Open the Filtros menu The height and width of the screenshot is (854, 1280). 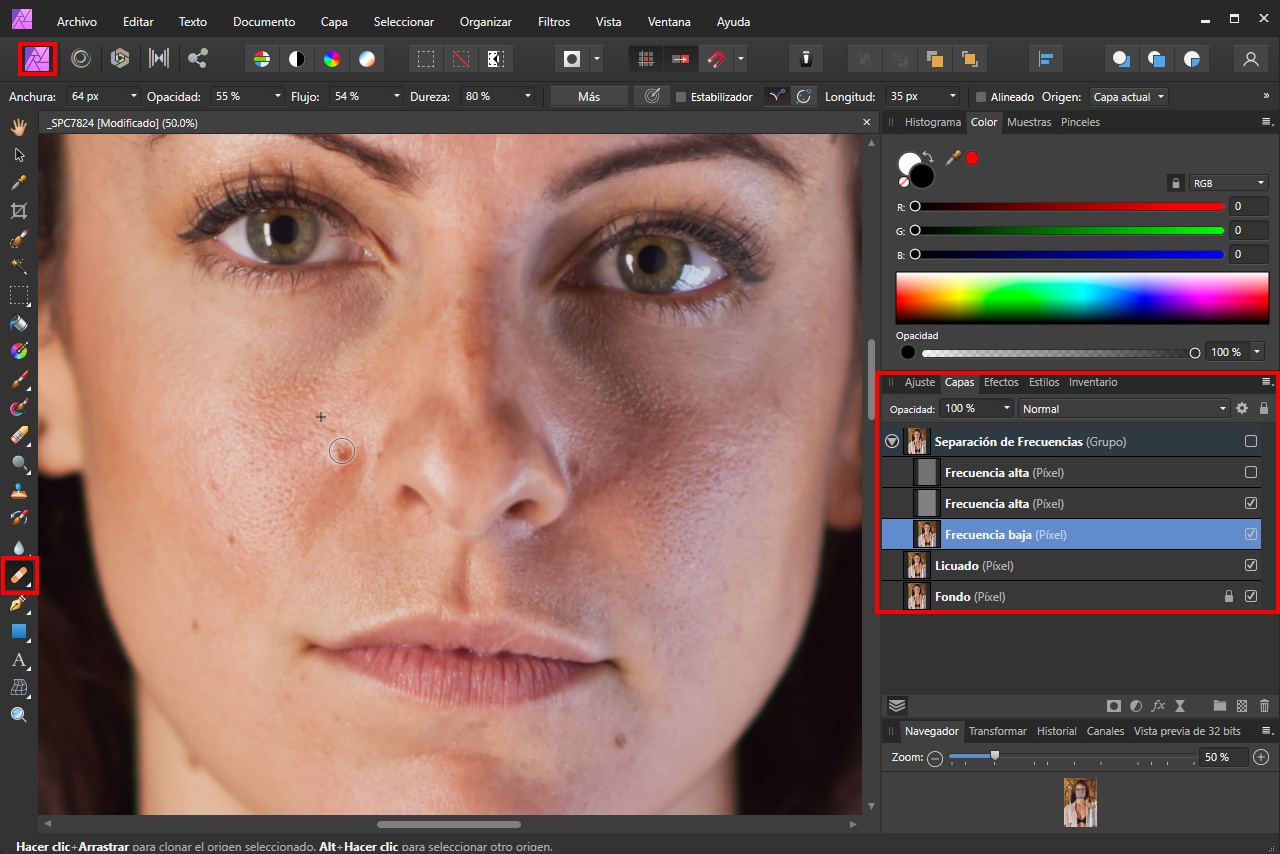(x=553, y=21)
